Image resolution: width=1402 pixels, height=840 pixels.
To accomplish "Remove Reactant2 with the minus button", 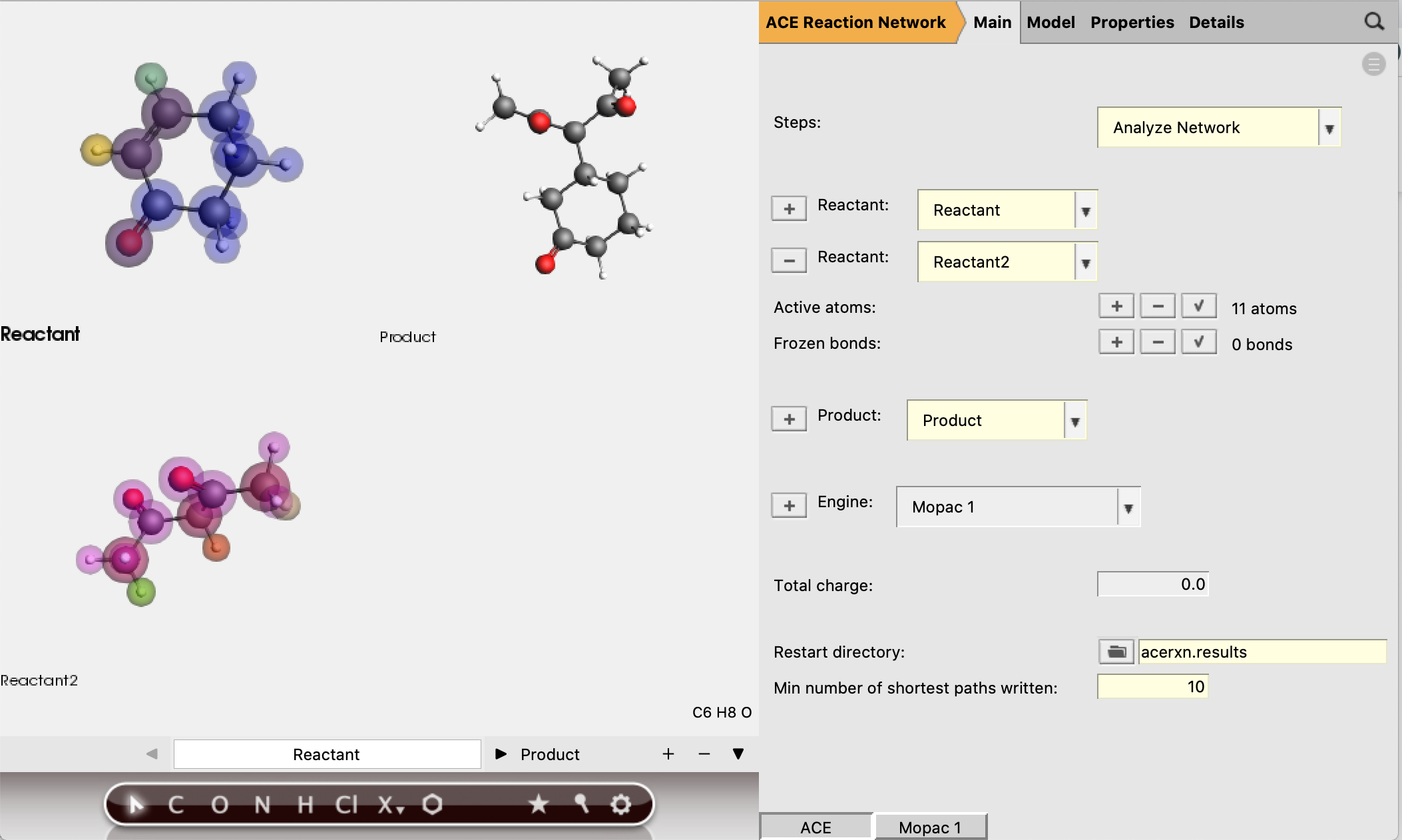I will [789, 260].
